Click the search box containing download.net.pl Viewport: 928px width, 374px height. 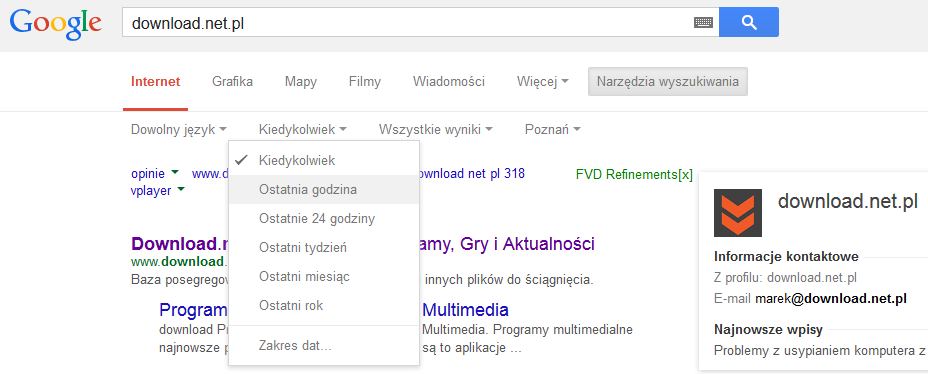point(420,22)
